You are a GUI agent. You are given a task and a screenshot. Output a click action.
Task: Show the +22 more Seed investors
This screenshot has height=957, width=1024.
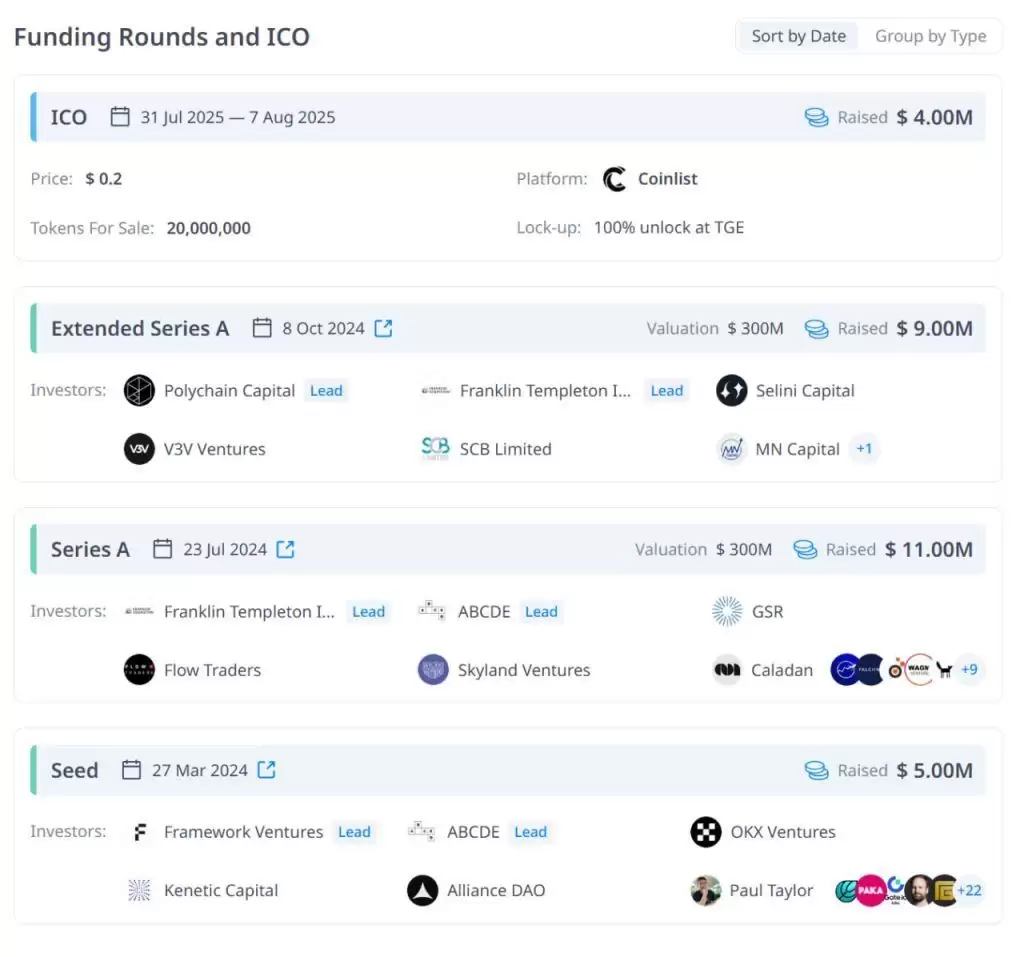pyautogui.click(x=968, y=890)
